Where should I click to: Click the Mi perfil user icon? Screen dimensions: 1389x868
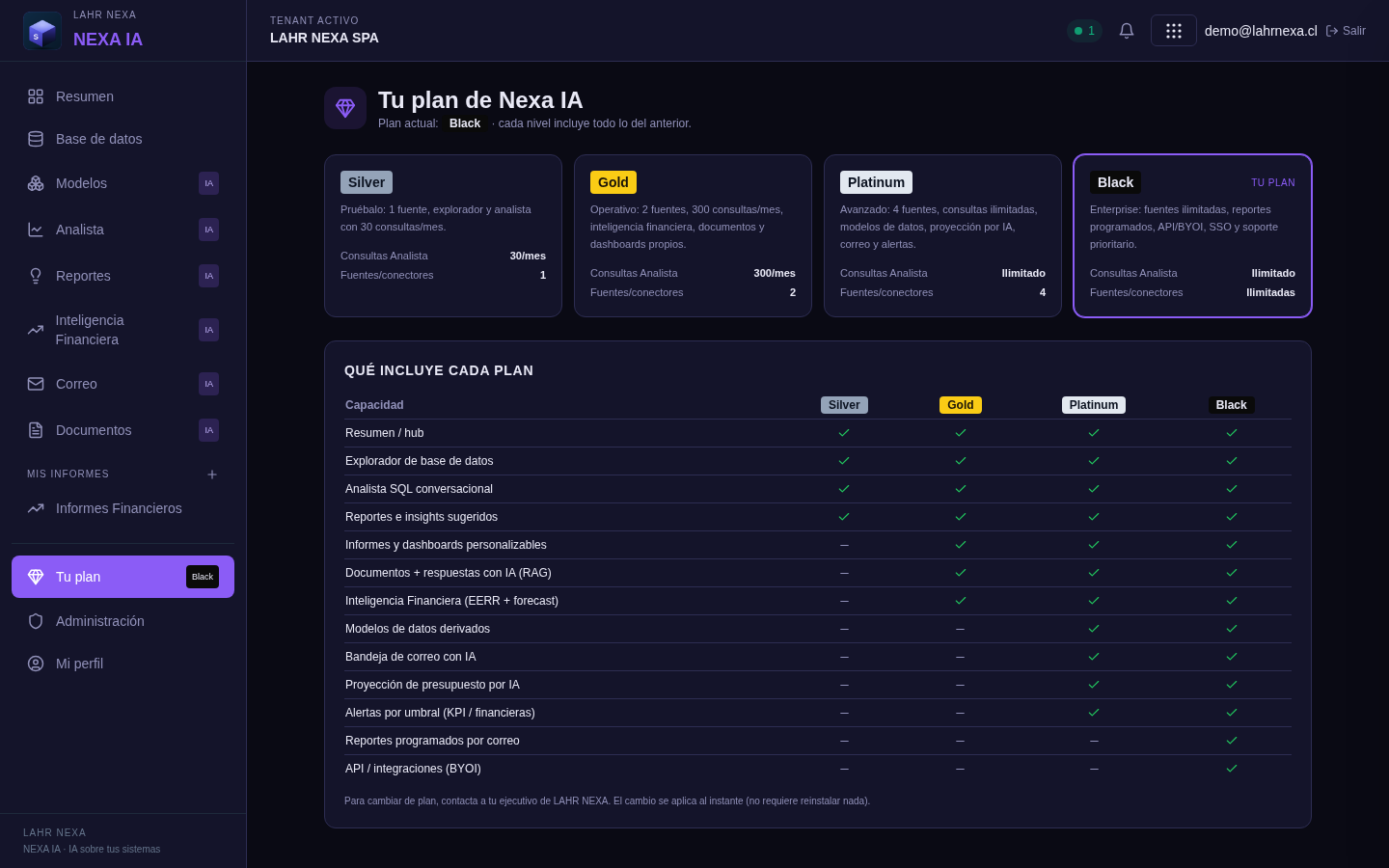coord(36,664)
